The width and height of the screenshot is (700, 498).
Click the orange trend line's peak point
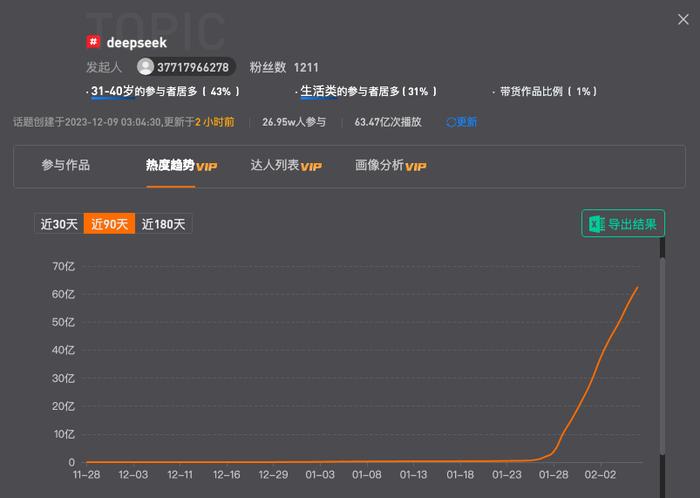coord(638,287)
